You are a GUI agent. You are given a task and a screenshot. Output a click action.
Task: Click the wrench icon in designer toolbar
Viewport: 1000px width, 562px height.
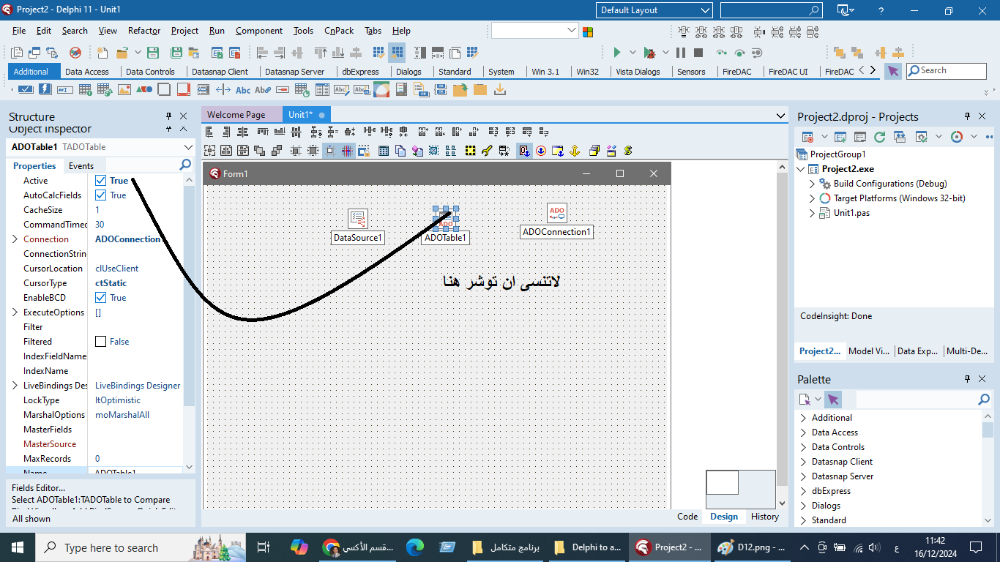click(x=487, y=151)
